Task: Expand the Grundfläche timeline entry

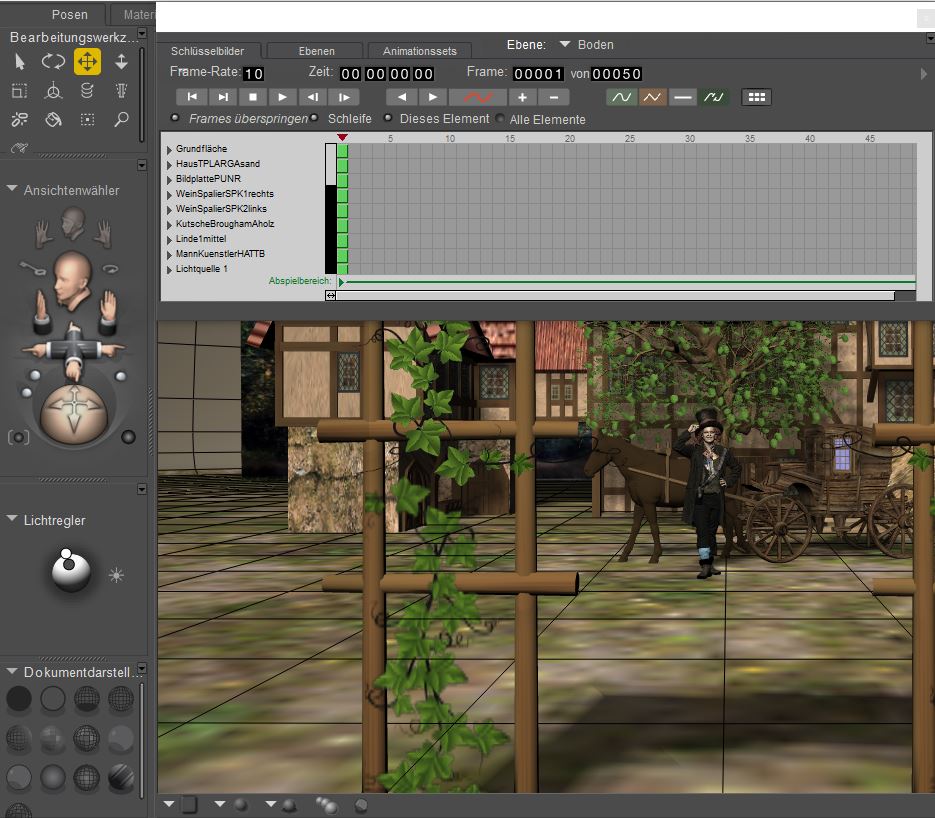Action: pyautogui.click(x=169, y=149)
